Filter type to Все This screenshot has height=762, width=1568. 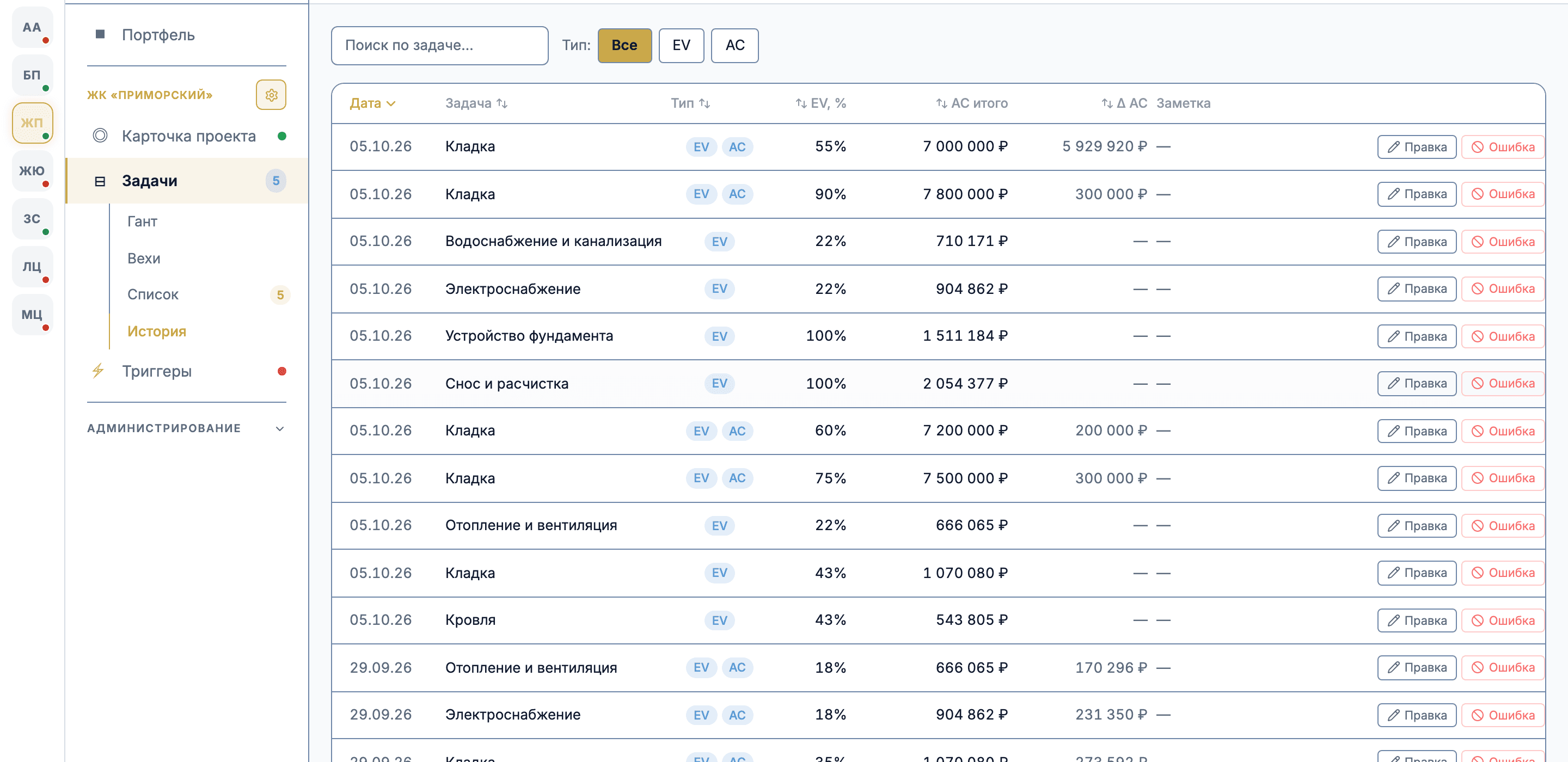pos(624,46)
